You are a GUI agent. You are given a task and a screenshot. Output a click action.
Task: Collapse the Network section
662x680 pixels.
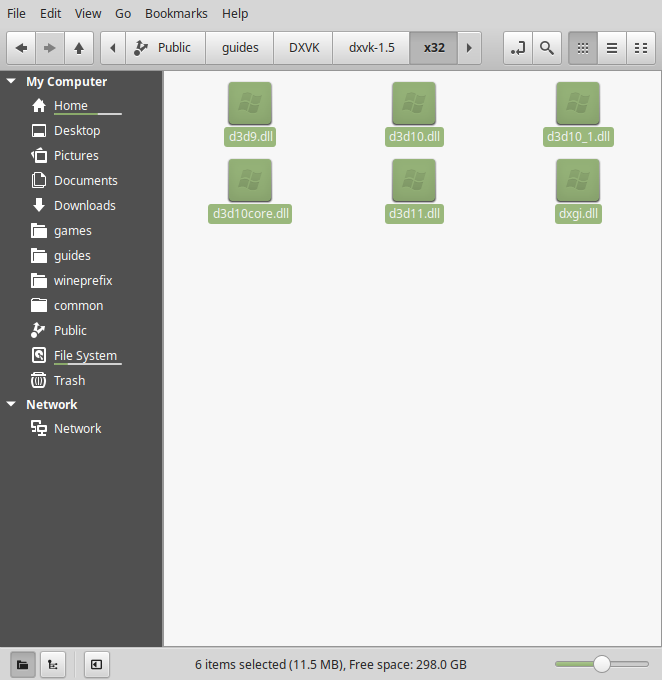click(11, 404)
